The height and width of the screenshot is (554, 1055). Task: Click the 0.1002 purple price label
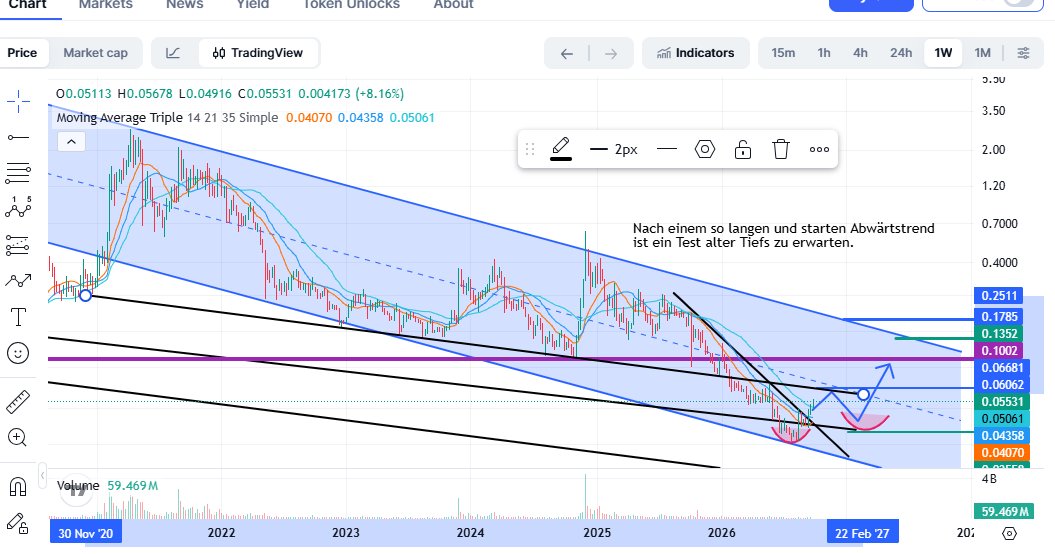tap(999, 351)
